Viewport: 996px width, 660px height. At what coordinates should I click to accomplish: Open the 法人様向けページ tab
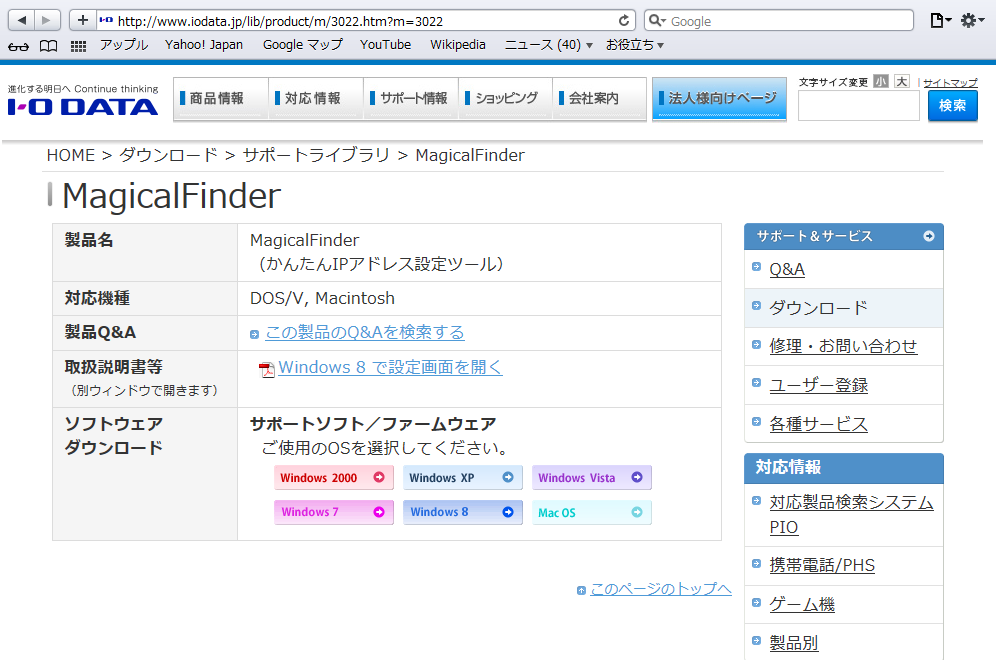[719, 98]
